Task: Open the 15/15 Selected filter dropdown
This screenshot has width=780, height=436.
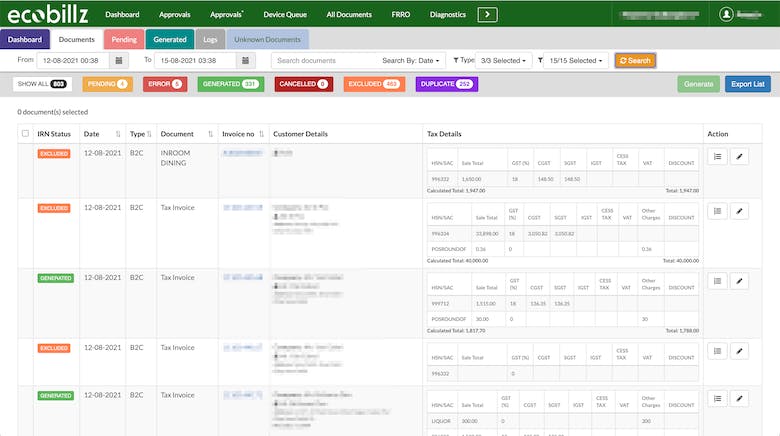Action: pyautogui.click(x=576, y=61)
